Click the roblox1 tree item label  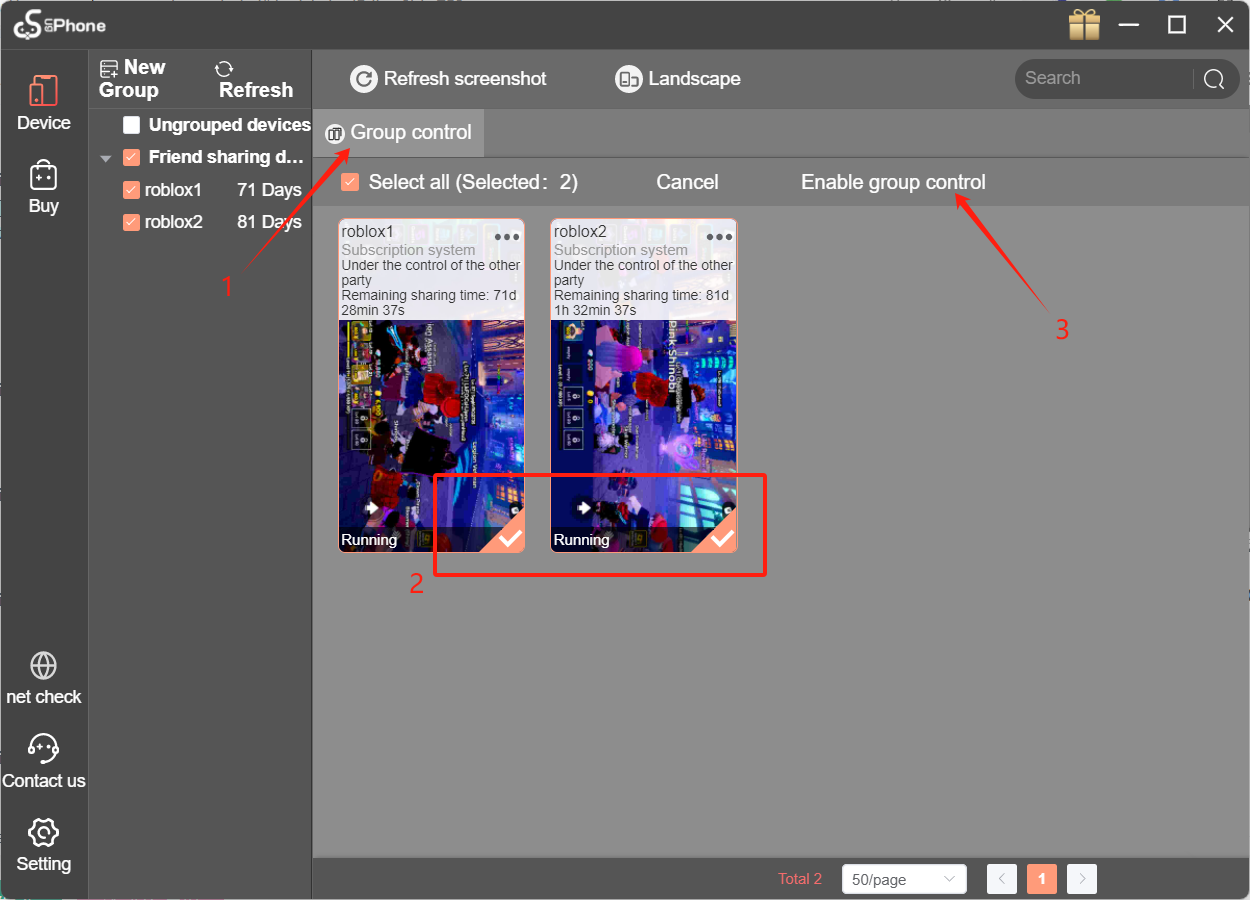(x=173, y=190)
